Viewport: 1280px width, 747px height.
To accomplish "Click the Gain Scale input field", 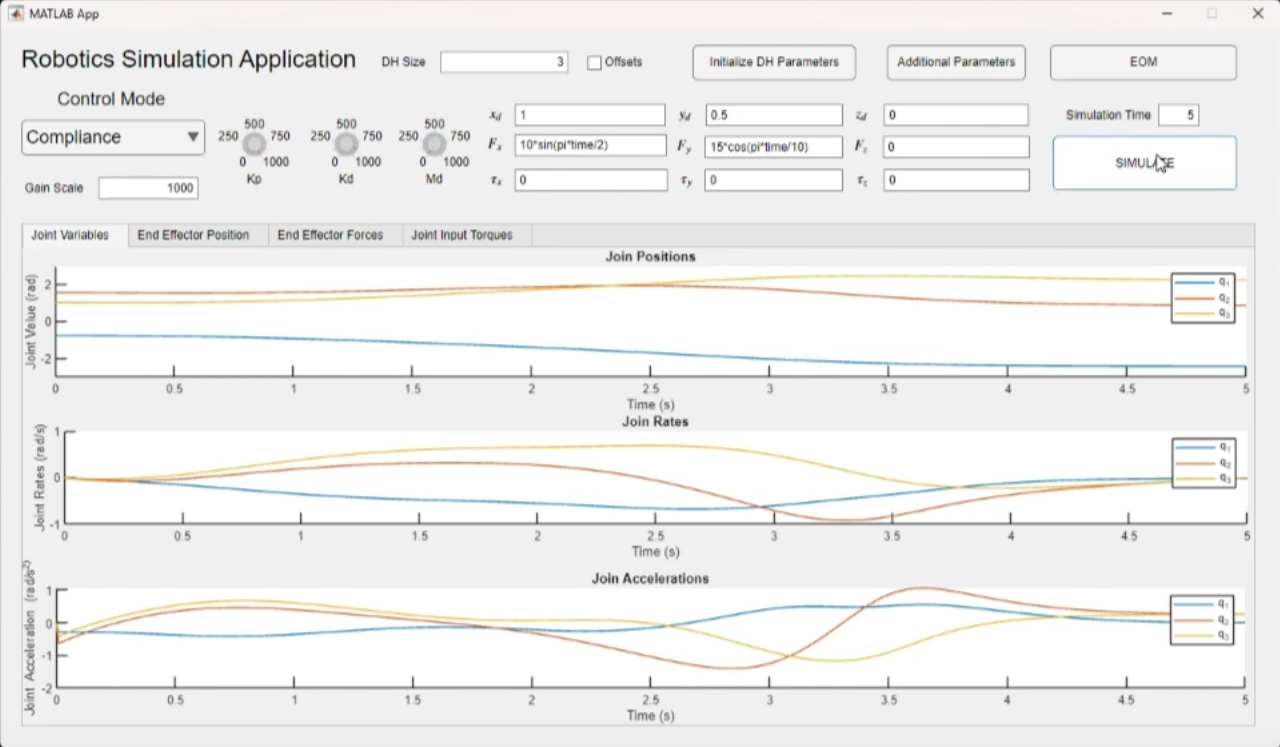I will point(148,188).
